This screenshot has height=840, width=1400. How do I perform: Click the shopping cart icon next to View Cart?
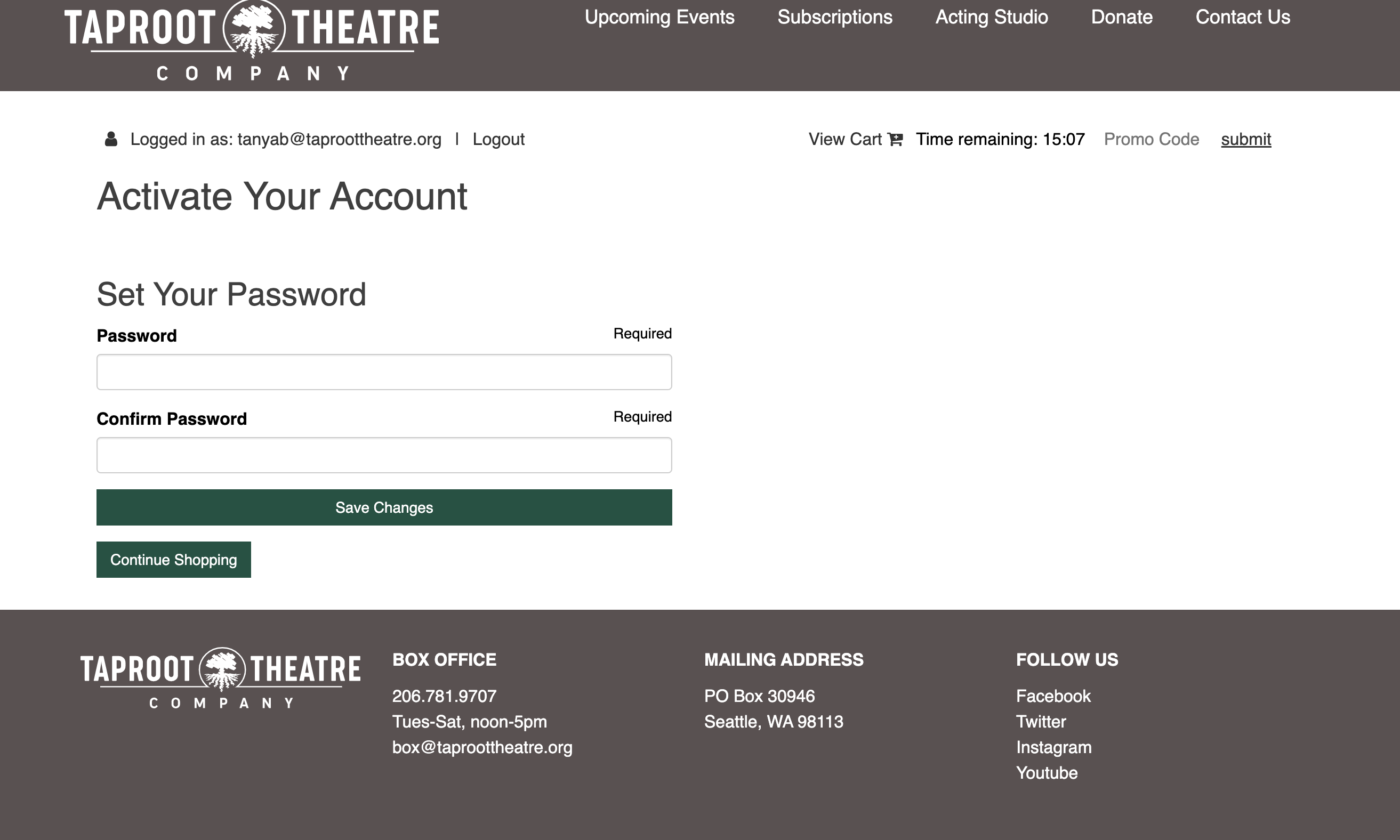[895, 139]
